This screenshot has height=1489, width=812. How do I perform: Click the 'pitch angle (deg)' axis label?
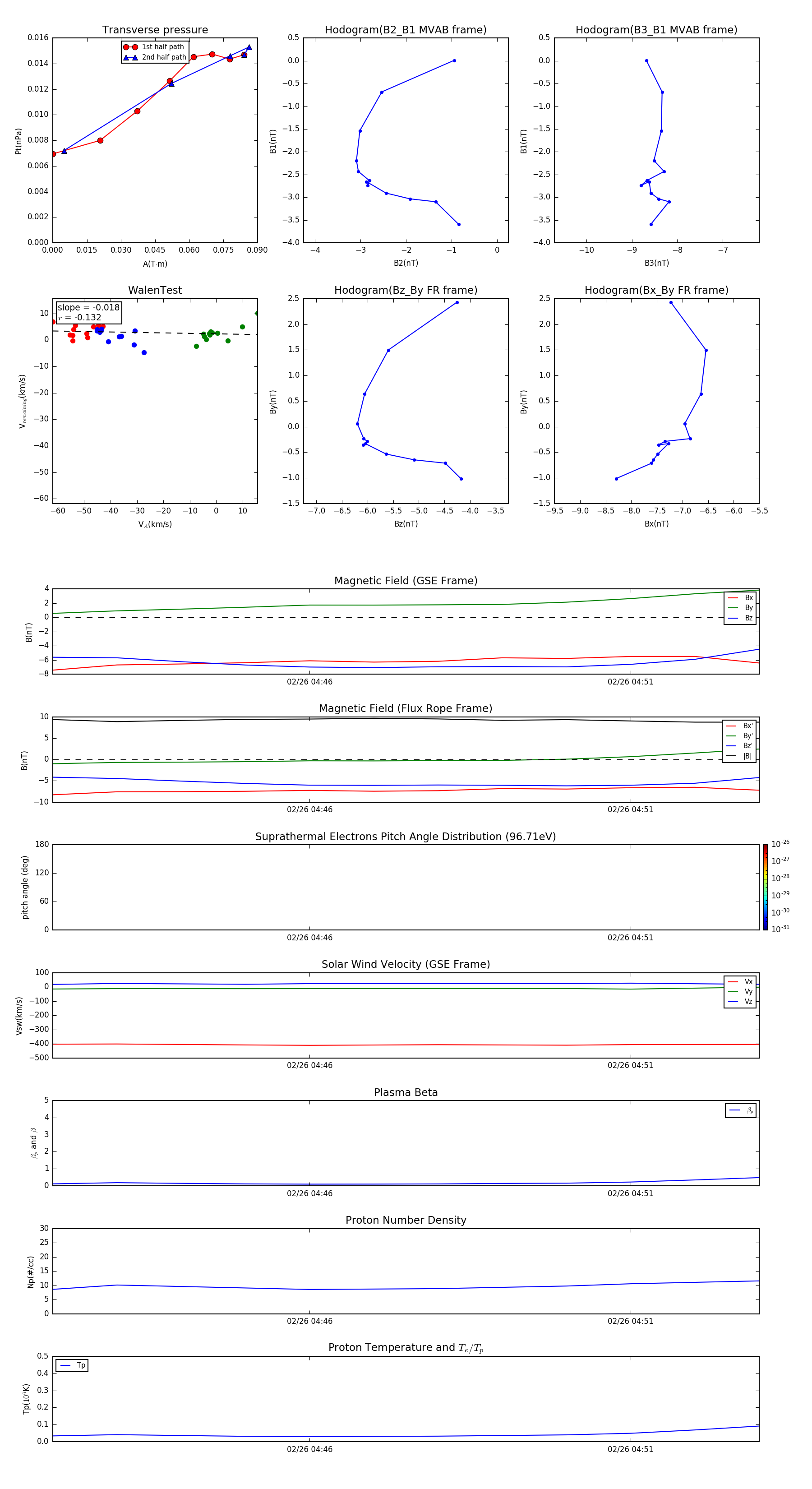(25, 887)
